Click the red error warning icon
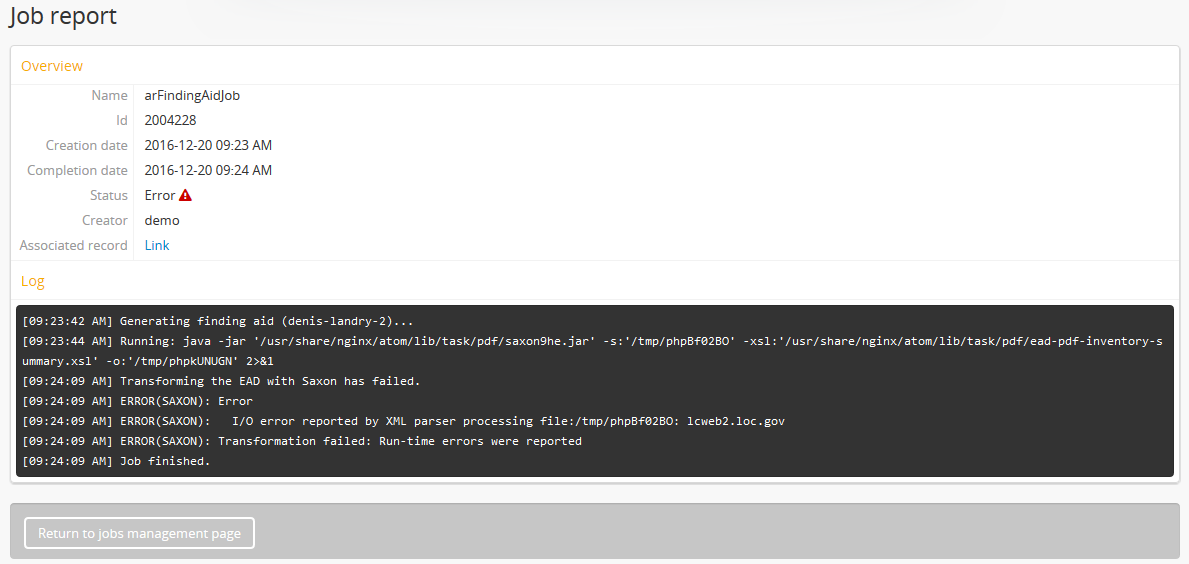Image resolution: width=1189 pixels, height=564 pixels. [185, 196]
